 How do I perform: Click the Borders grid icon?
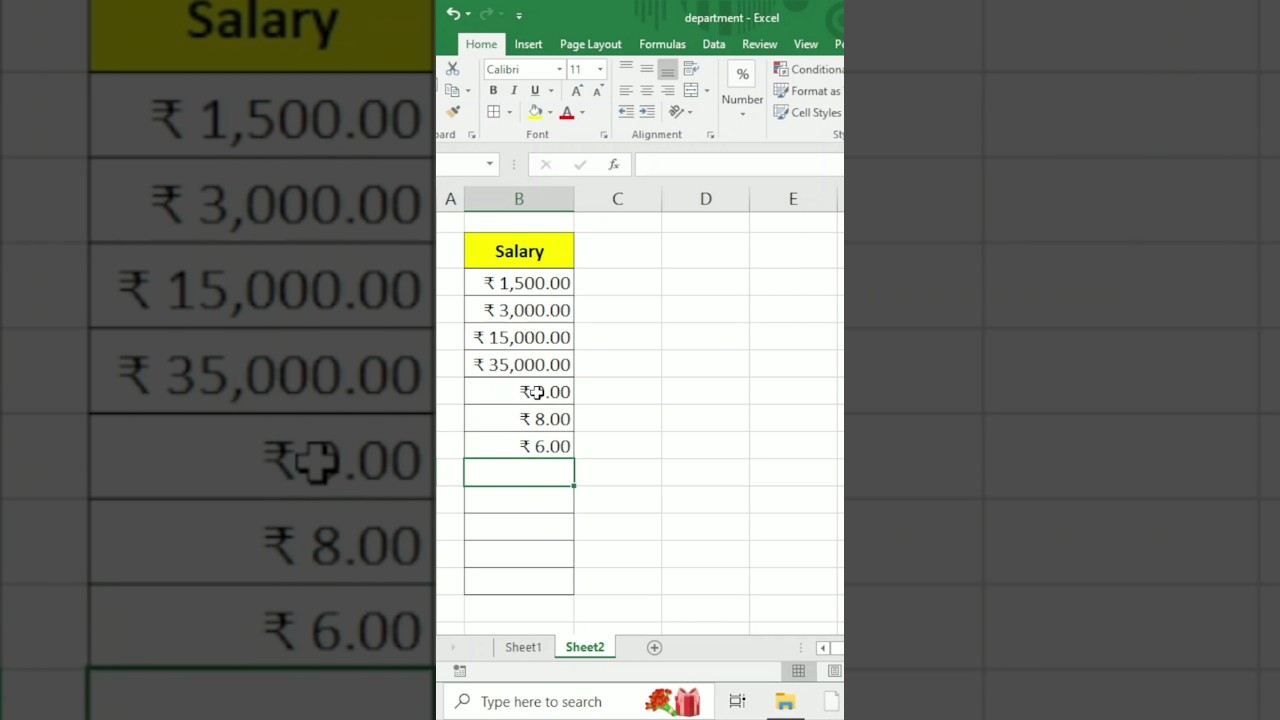point(494,112)
